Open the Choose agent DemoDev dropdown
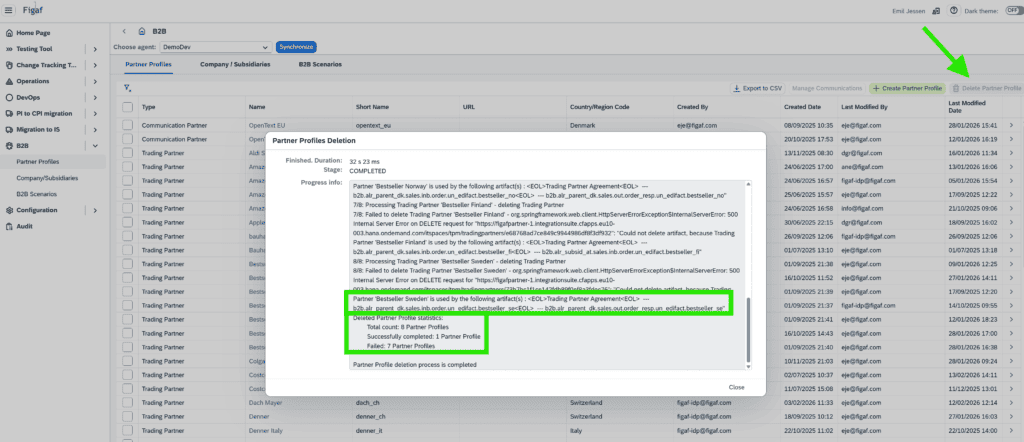The width and height of the screenshot is (1024, 442). (215, 47)
